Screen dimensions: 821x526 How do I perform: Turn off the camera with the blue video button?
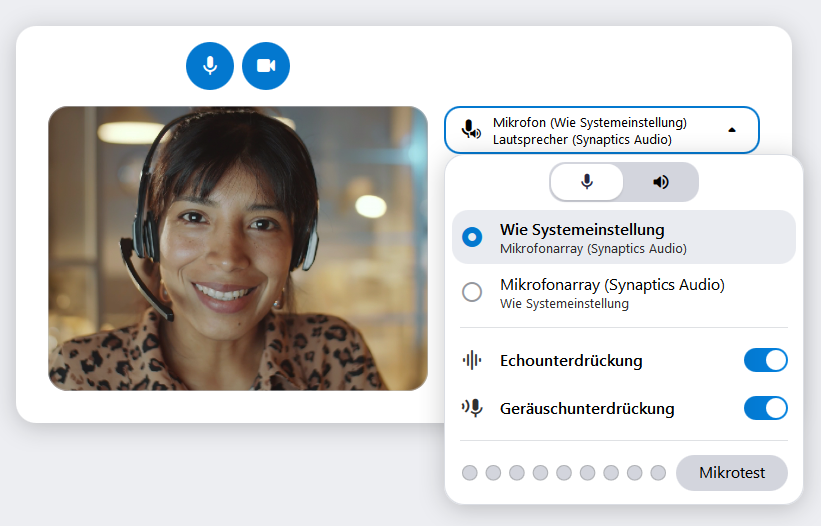pos(266,66)
